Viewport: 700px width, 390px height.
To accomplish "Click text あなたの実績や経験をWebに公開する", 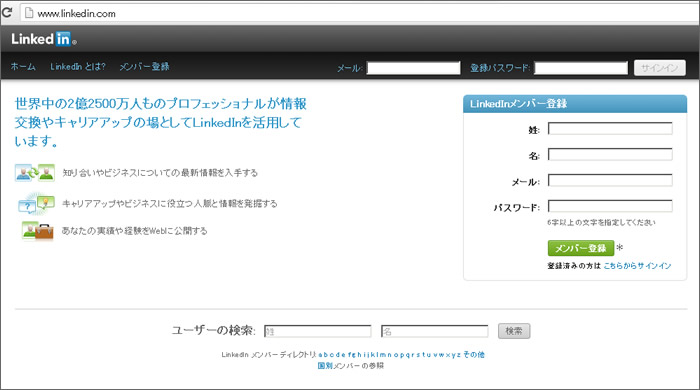I will click(134, 231).
